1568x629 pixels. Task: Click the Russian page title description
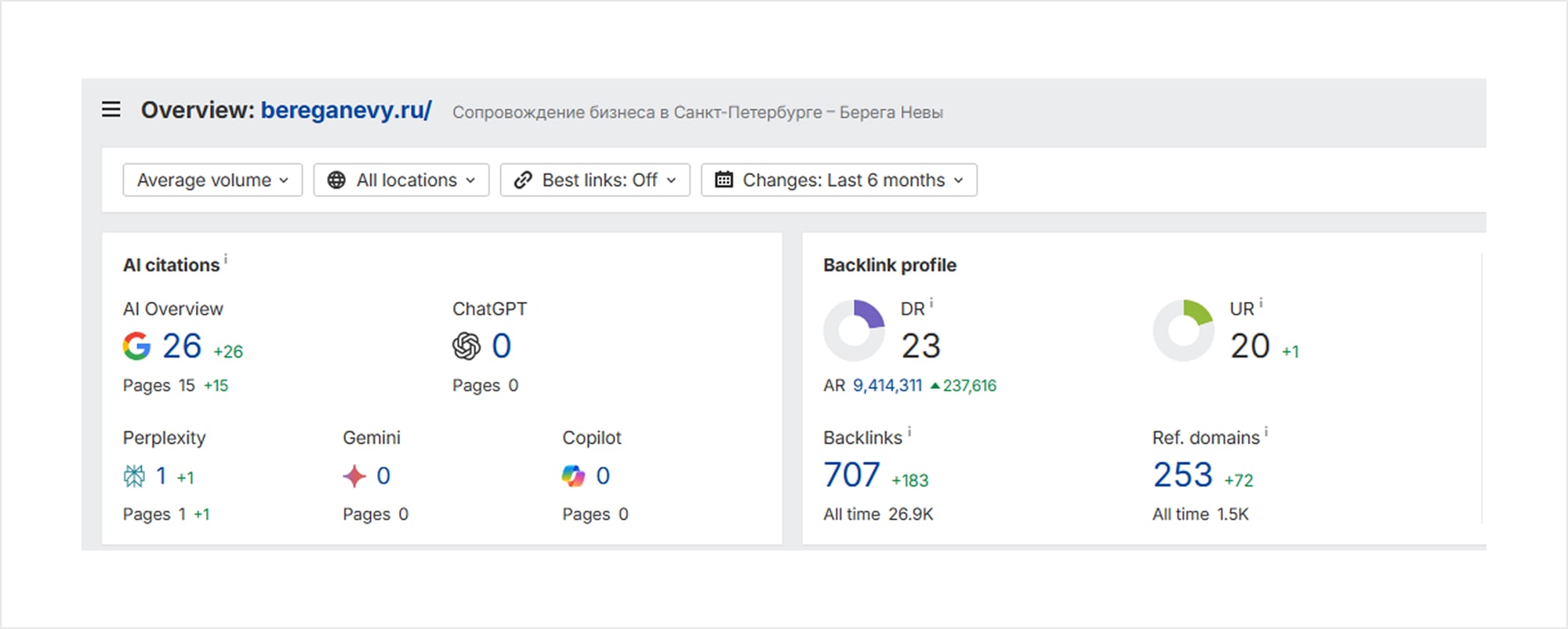(x=698, y=112)
